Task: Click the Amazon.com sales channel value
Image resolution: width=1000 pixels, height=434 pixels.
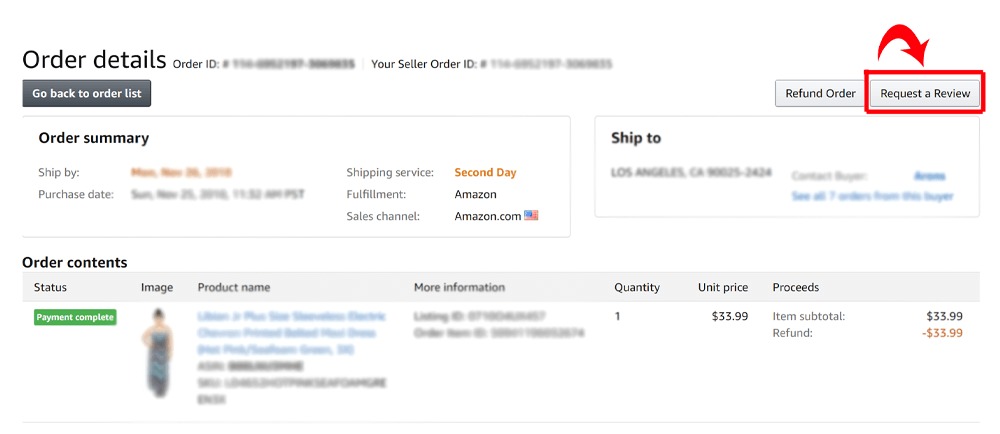Action: [488, 216]
